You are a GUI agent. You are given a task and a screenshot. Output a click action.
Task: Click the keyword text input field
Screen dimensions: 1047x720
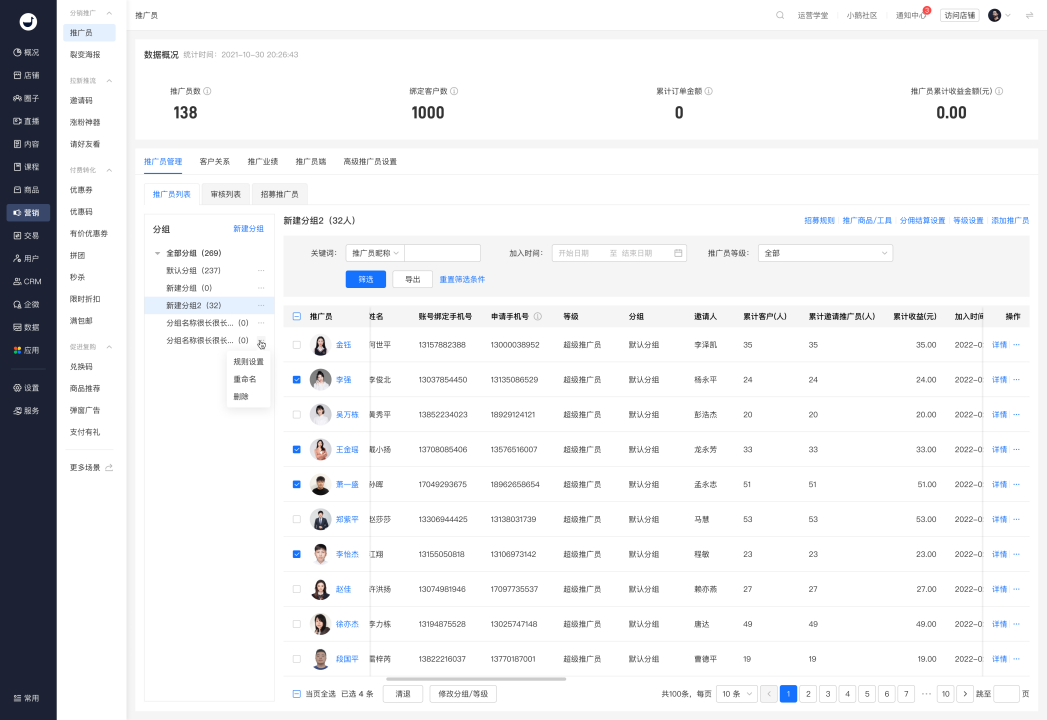[x=443, y=253]
